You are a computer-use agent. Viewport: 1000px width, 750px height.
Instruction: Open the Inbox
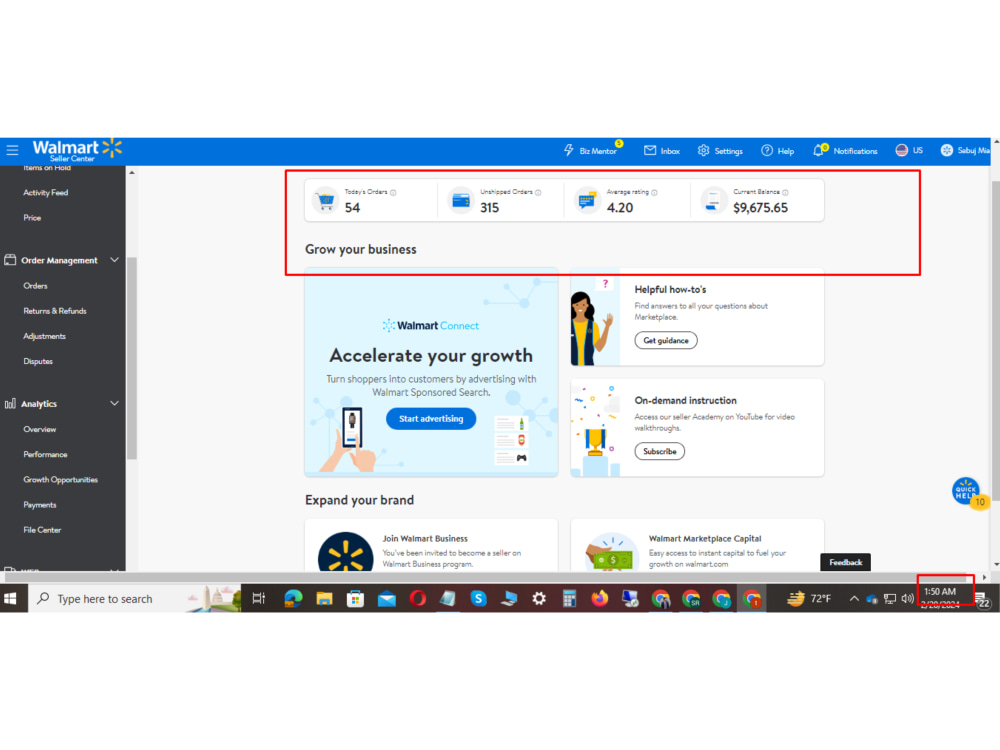(x=661, y=151)
